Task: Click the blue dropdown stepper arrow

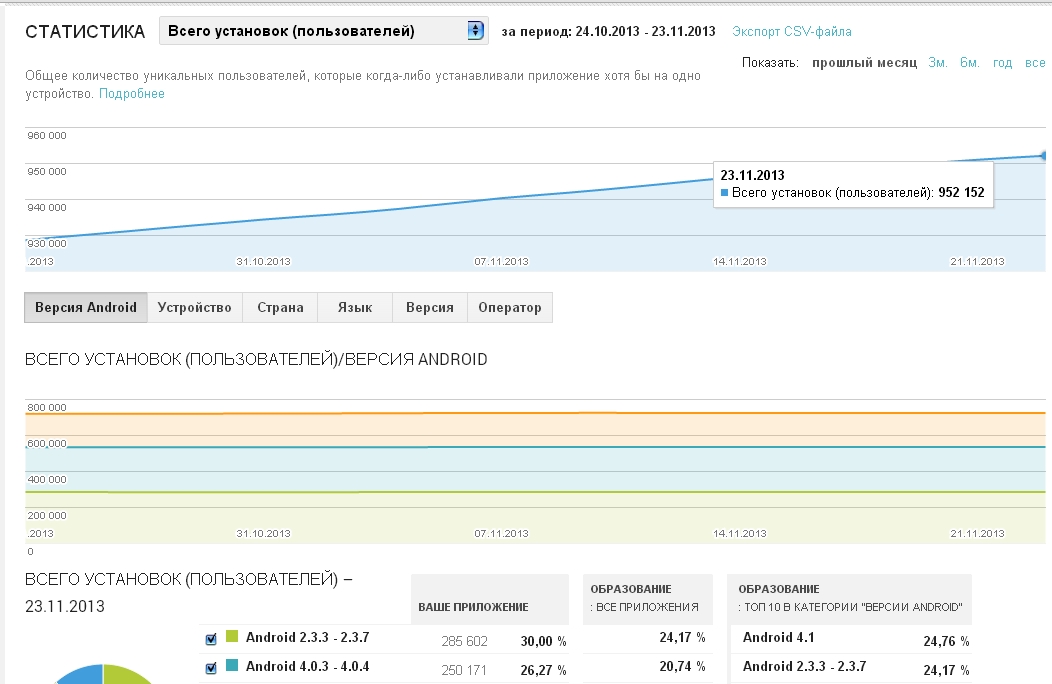Action: (x=475, y=30)
